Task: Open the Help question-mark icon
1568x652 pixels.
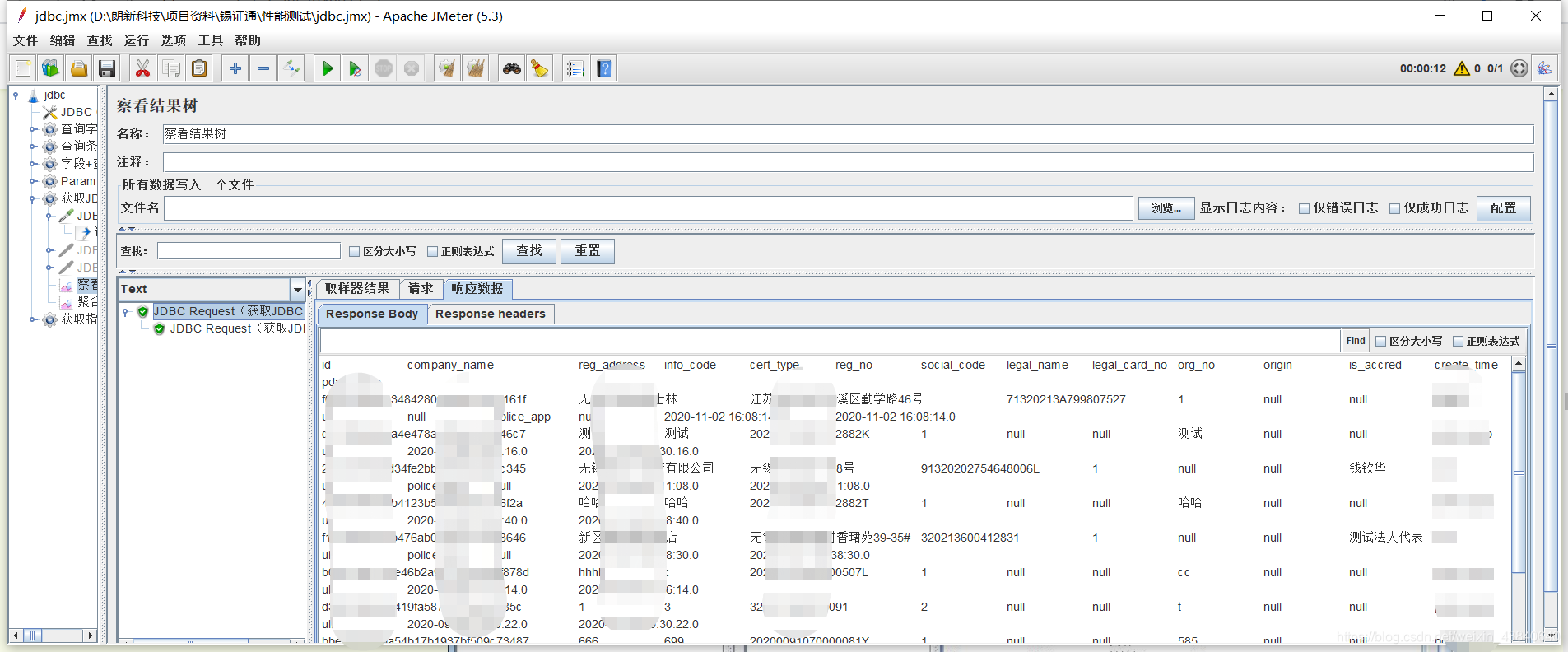Action: (x=604, y=68)
